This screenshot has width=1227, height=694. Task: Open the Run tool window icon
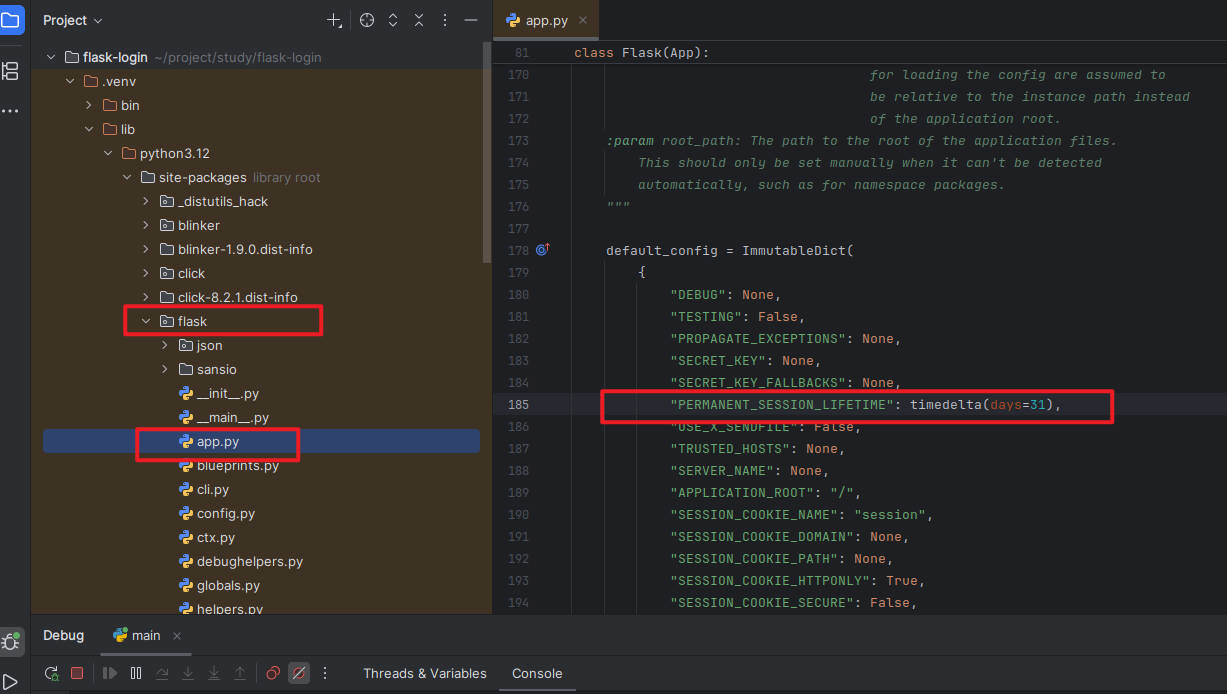point(11,682)
